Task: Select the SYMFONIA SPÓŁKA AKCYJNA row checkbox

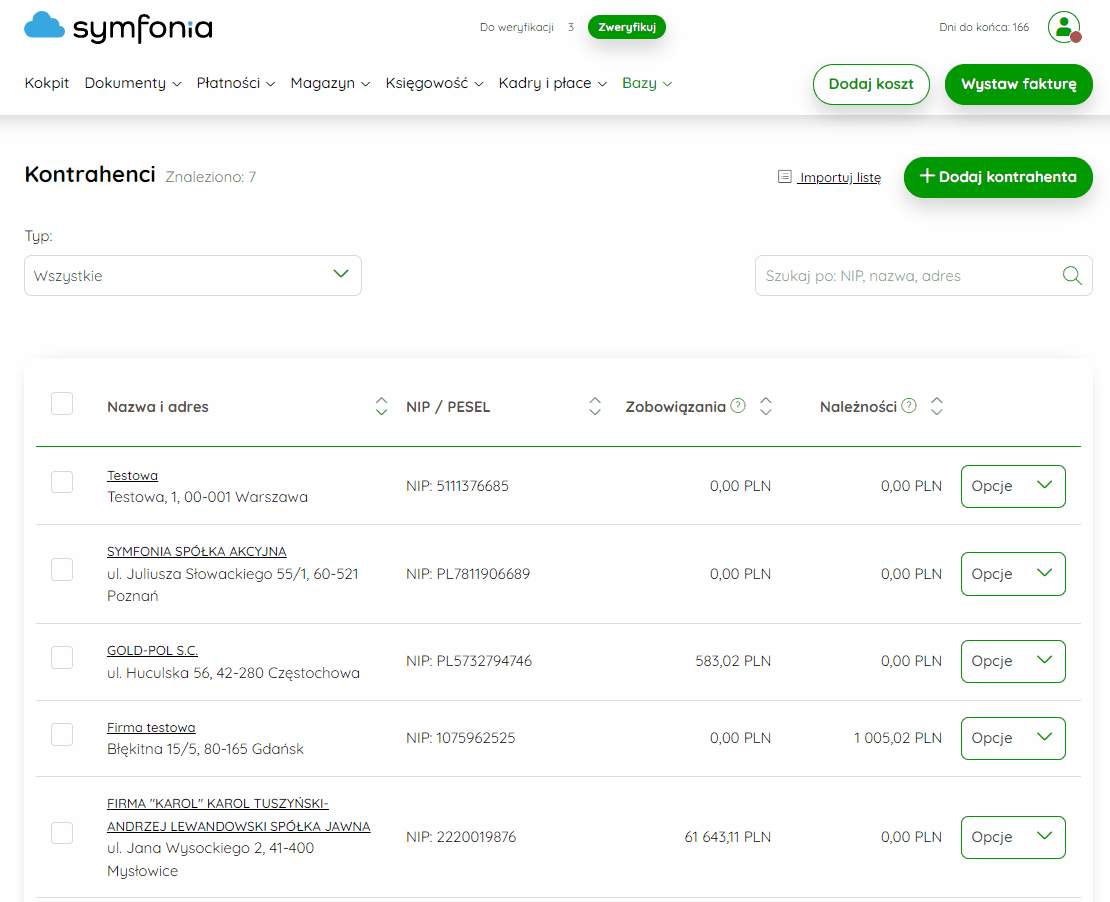Action: pos(62,570)
